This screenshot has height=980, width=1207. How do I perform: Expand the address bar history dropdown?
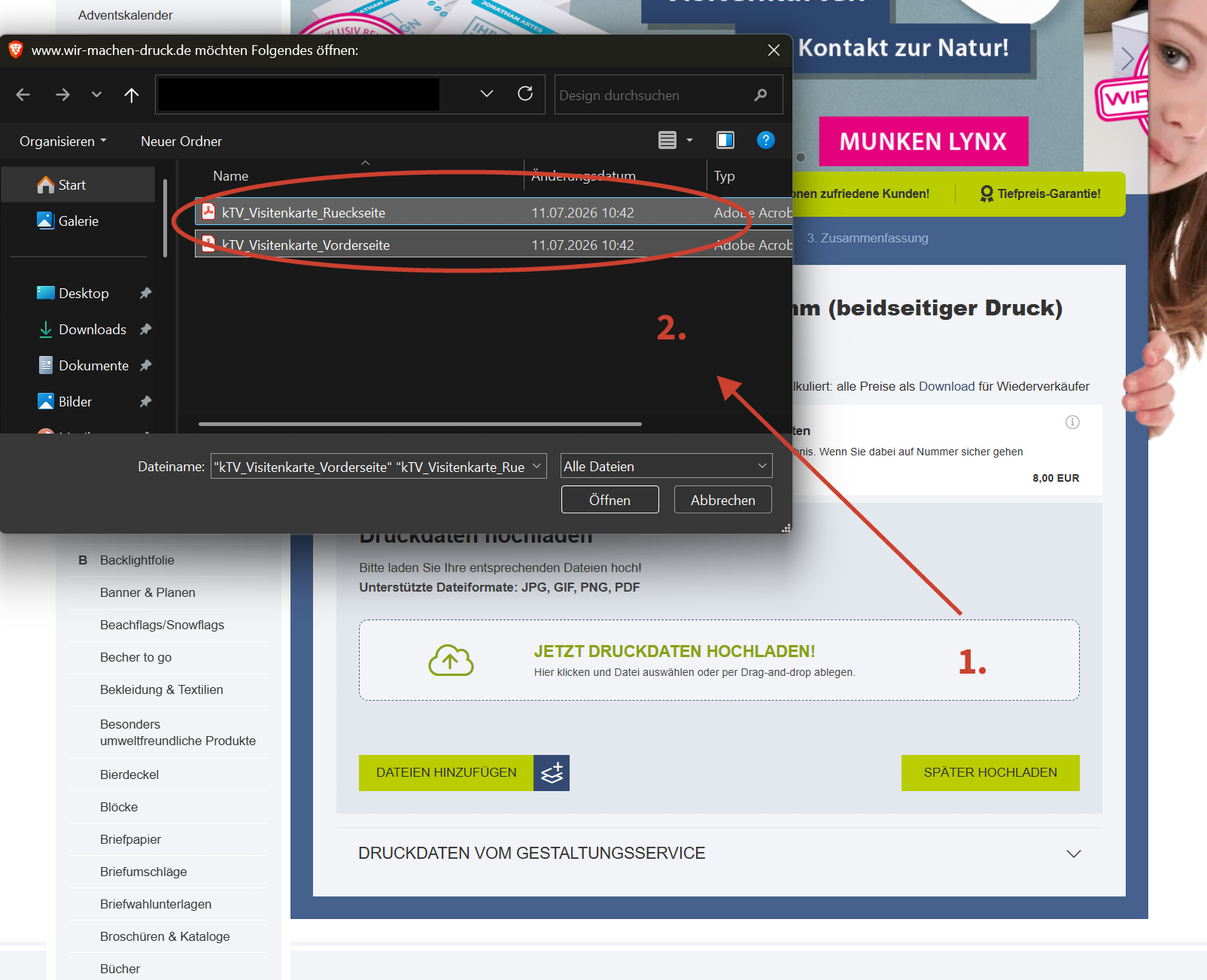(487, 93)
